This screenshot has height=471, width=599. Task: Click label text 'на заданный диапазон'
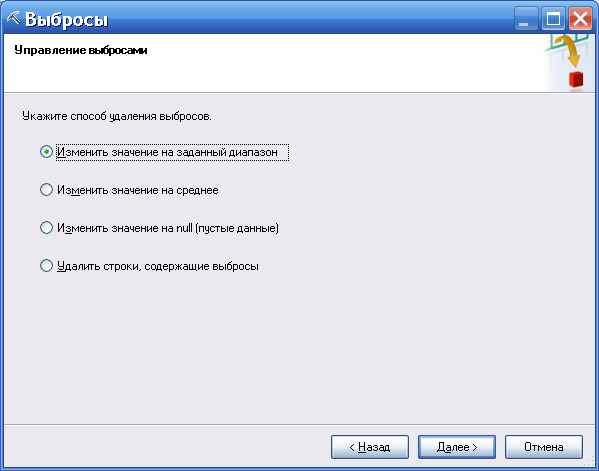pyautogui.click(x=217, y=152)
